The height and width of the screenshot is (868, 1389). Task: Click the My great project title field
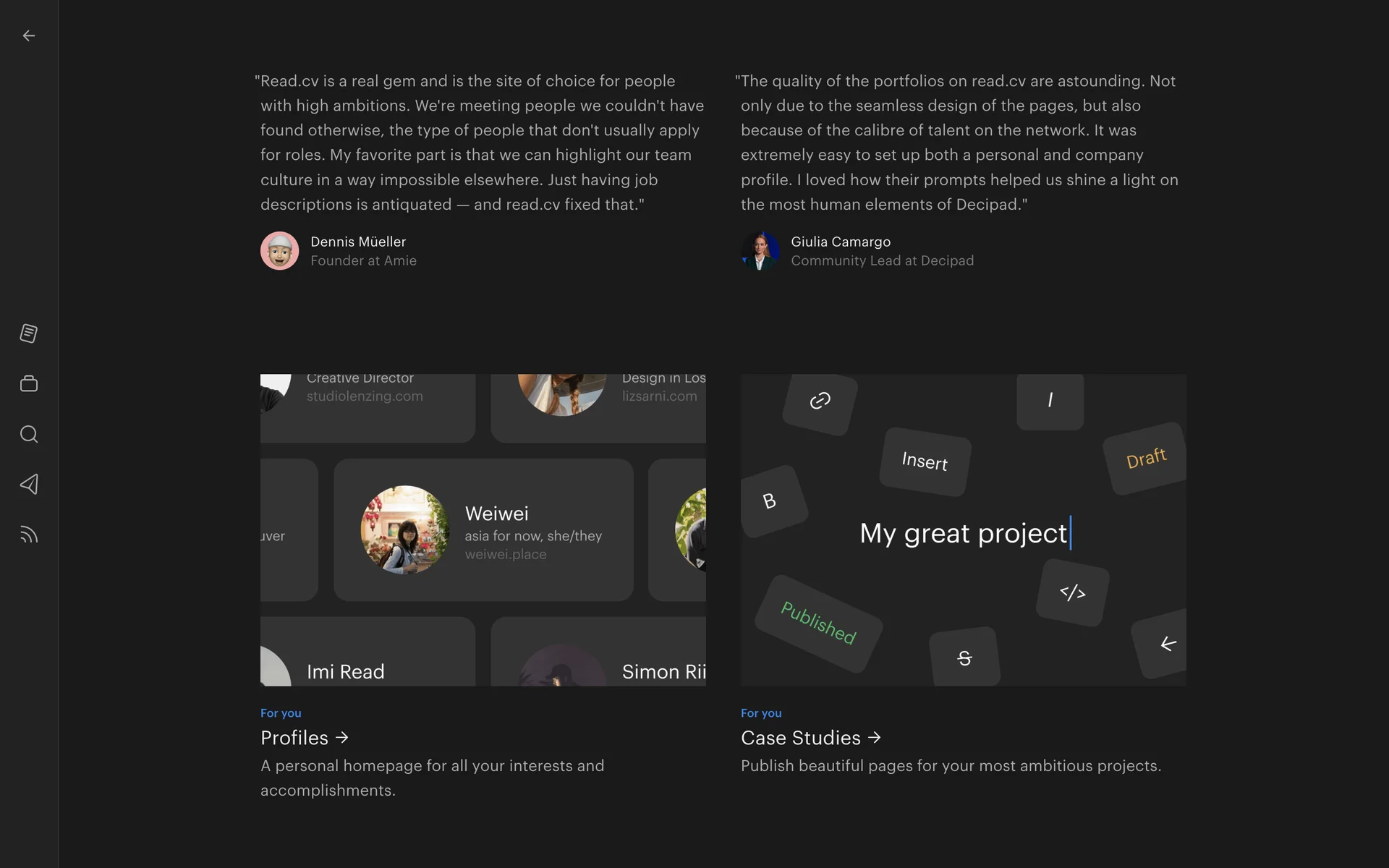pyautogui.click(x=964, y=533)
